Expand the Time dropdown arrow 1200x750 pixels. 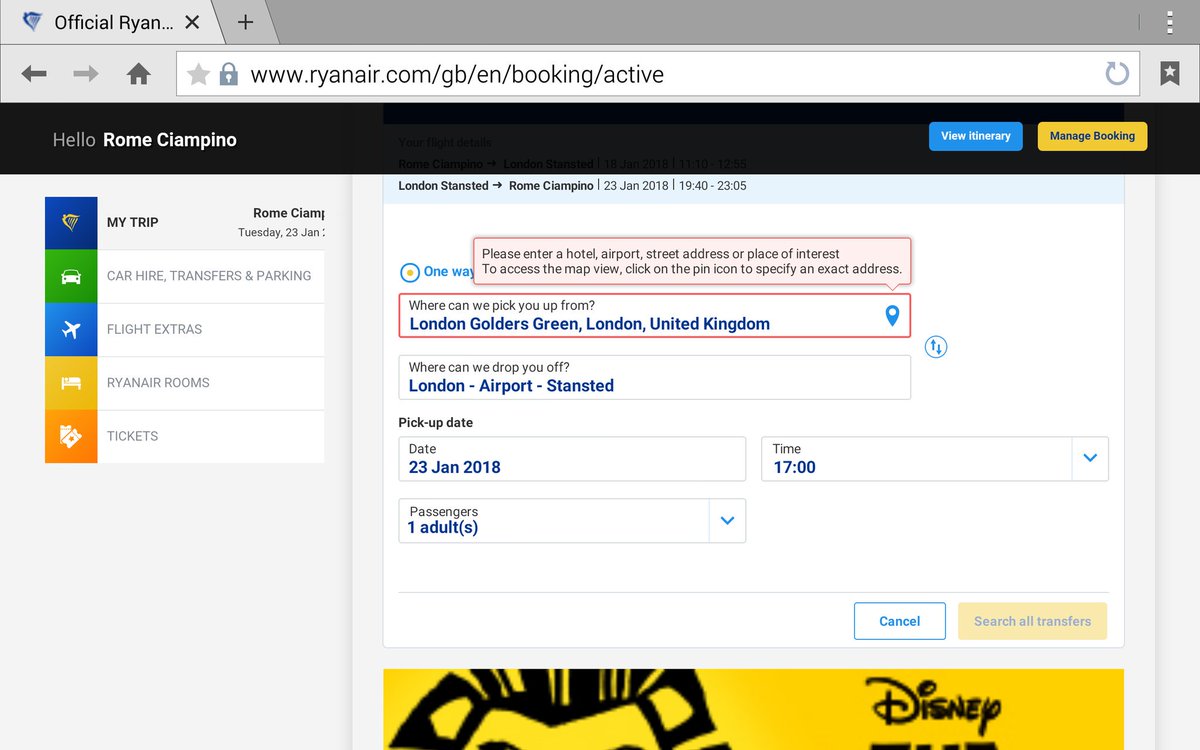pyautogui.click(x=1090, y=458)
